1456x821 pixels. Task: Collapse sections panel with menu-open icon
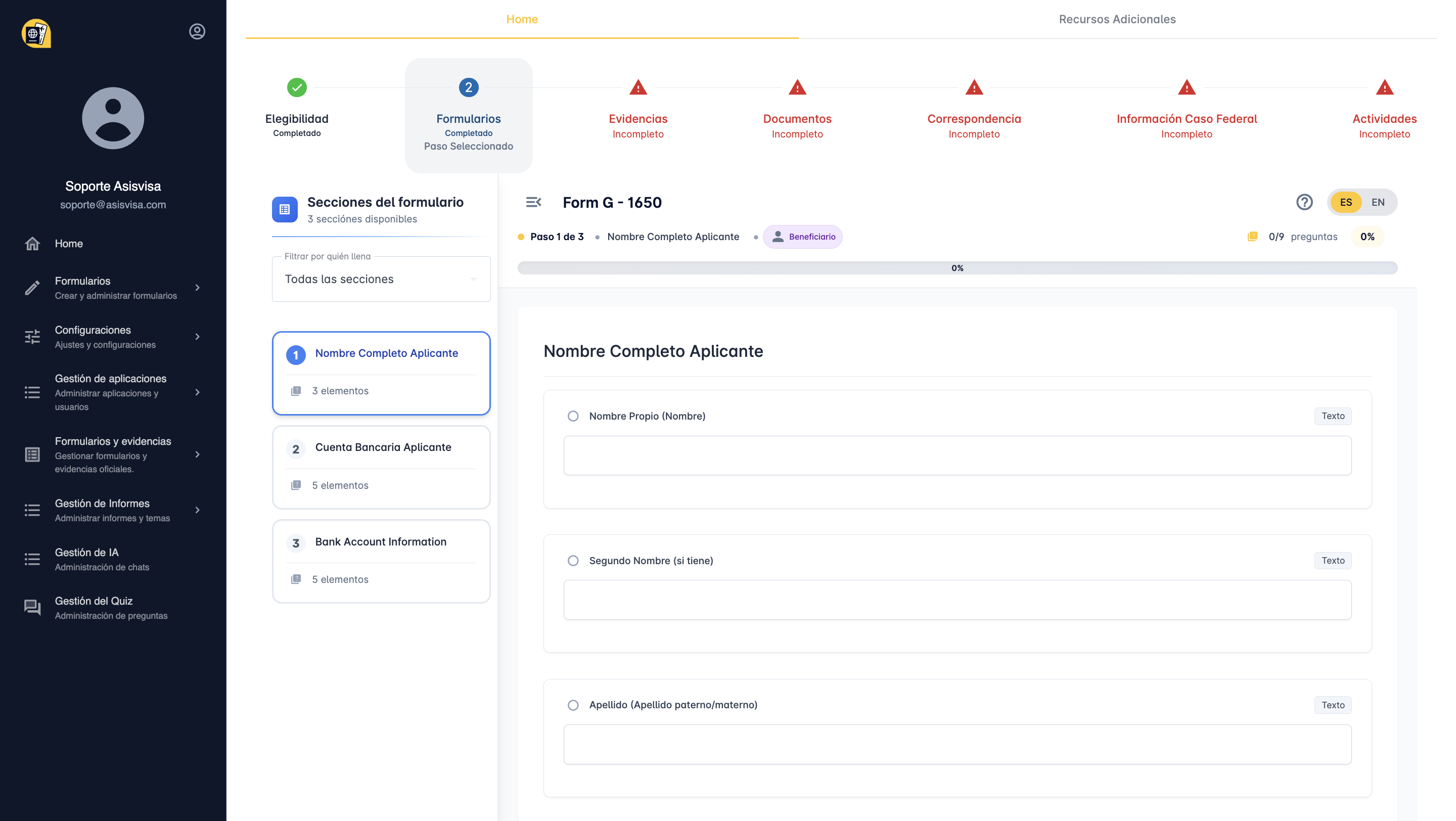point(533,202)
